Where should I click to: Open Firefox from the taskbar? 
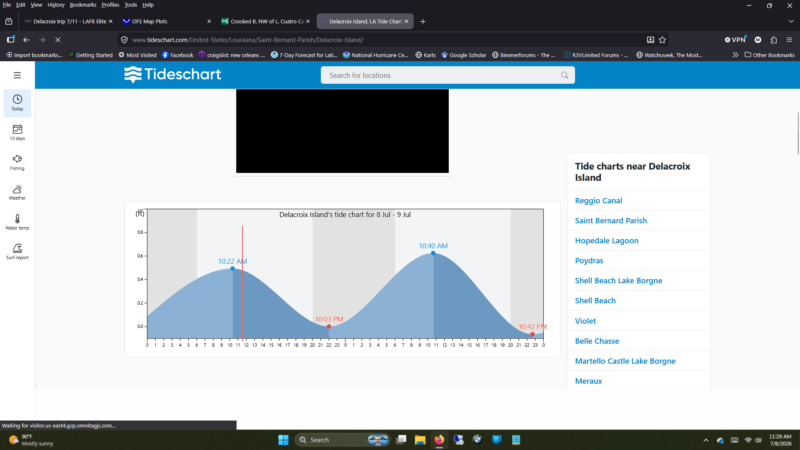click(x=439, y=440)
